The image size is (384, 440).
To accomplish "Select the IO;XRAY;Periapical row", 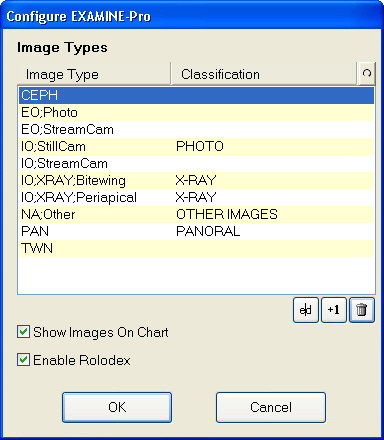I will [196, 197].
